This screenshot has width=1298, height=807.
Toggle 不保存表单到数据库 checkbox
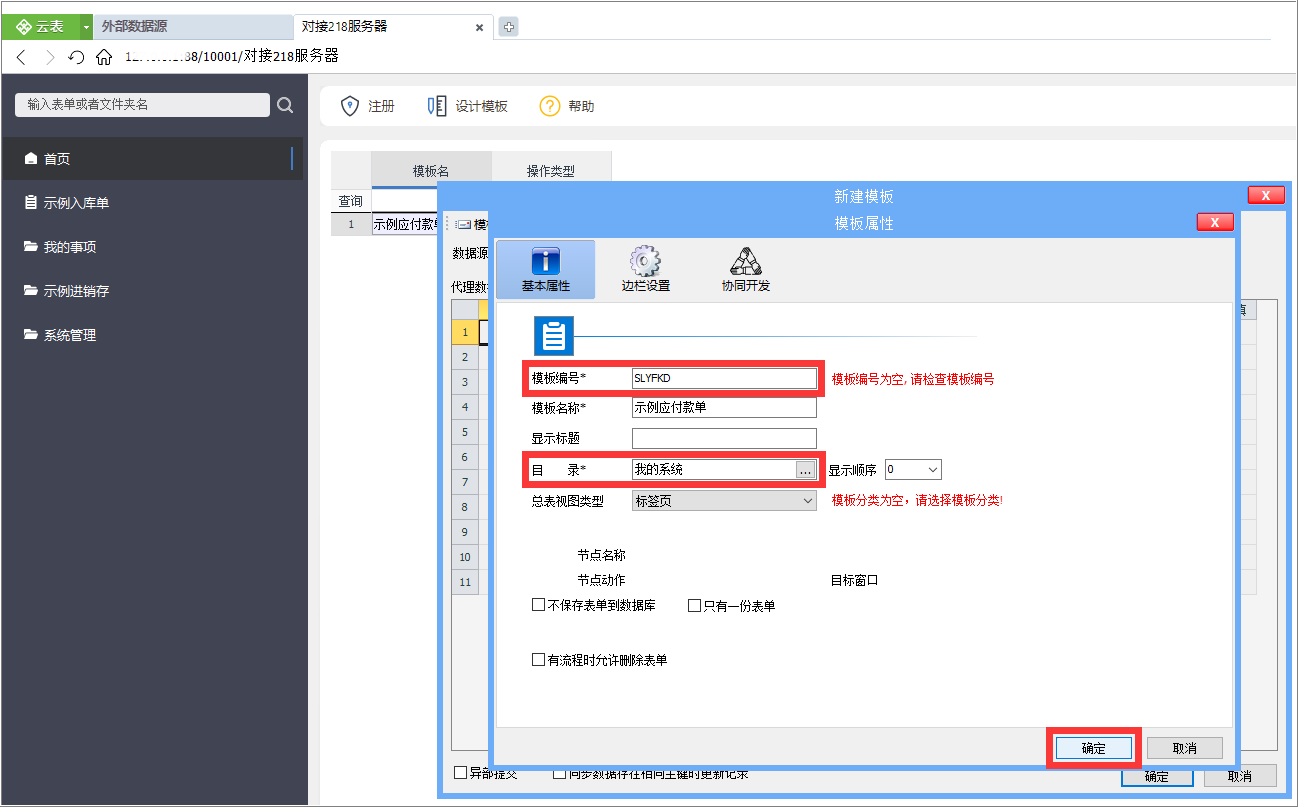539,606
